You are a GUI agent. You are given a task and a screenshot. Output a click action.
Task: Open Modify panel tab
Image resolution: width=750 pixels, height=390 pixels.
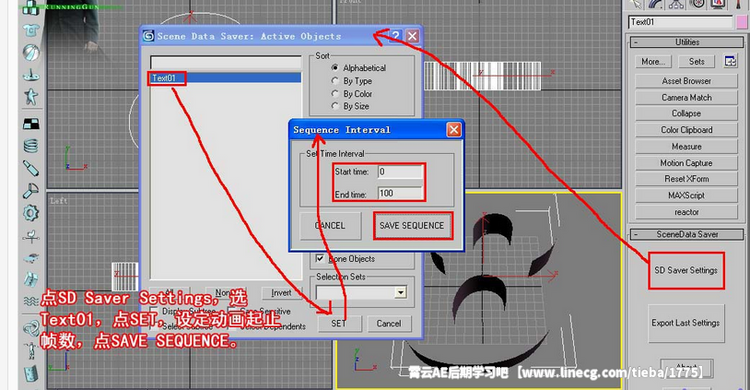(x=656, y=4)
